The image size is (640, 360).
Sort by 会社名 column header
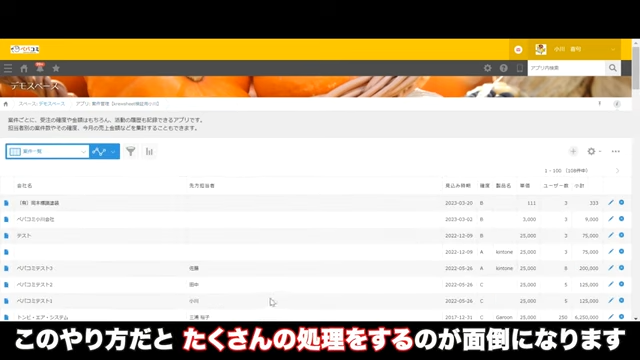pyautogui.click(x=24, y=186)
